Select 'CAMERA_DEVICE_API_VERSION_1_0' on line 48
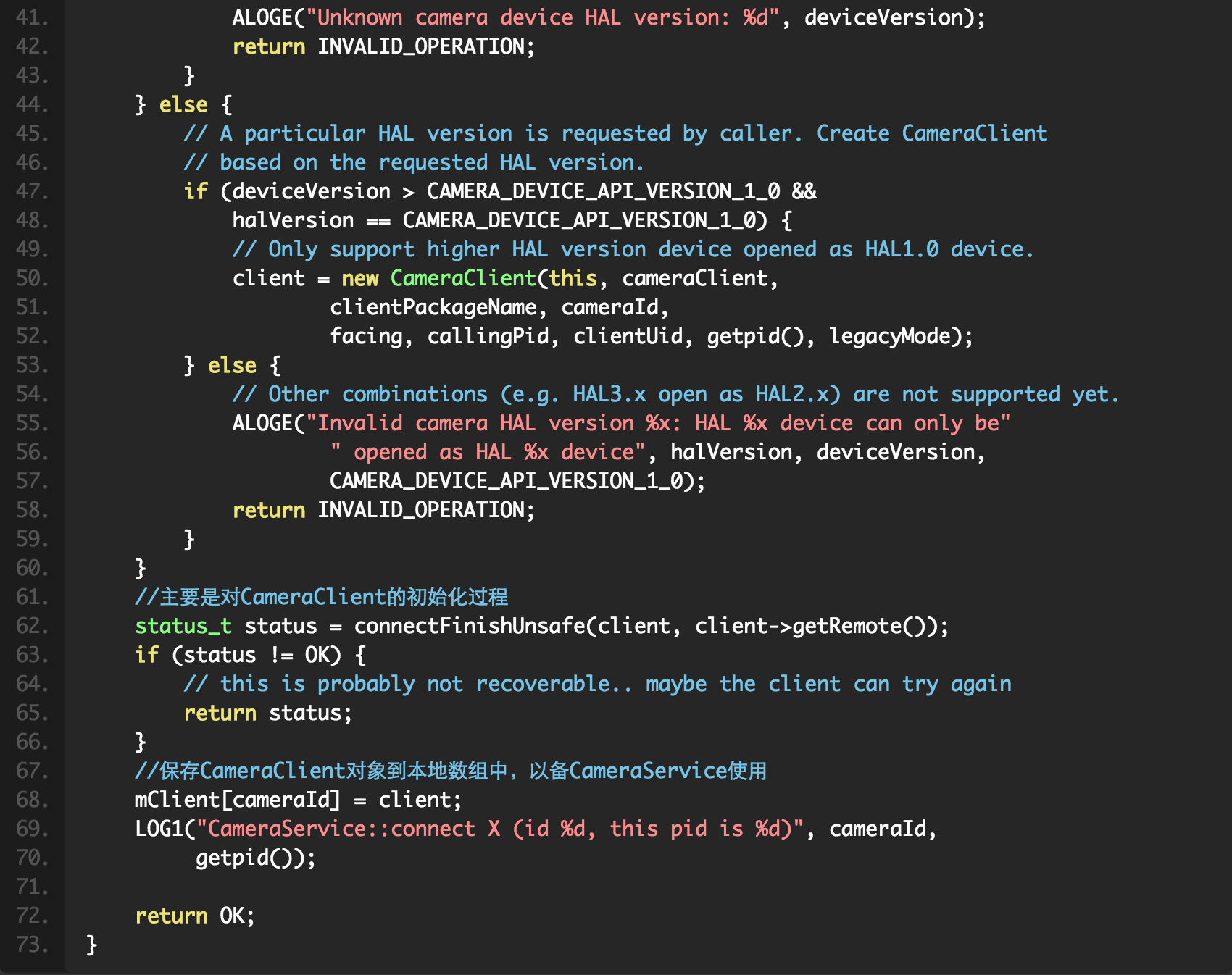The height and width of the screenshot is (975, 1232). [x=579, y=220]
